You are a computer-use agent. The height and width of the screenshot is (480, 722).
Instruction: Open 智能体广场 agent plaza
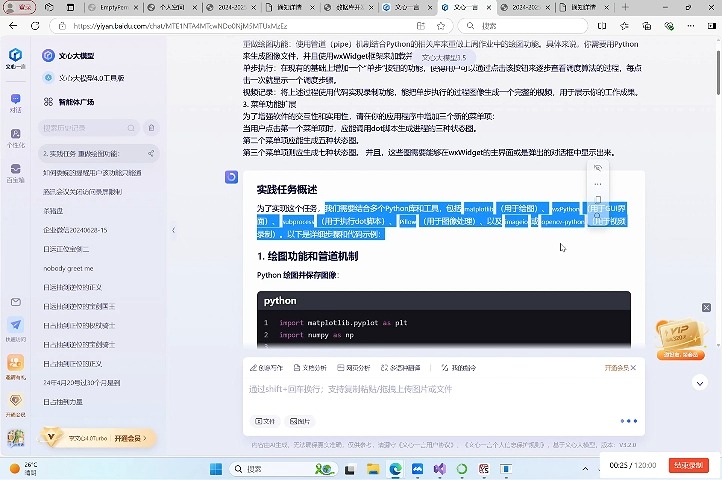point(76,102)
